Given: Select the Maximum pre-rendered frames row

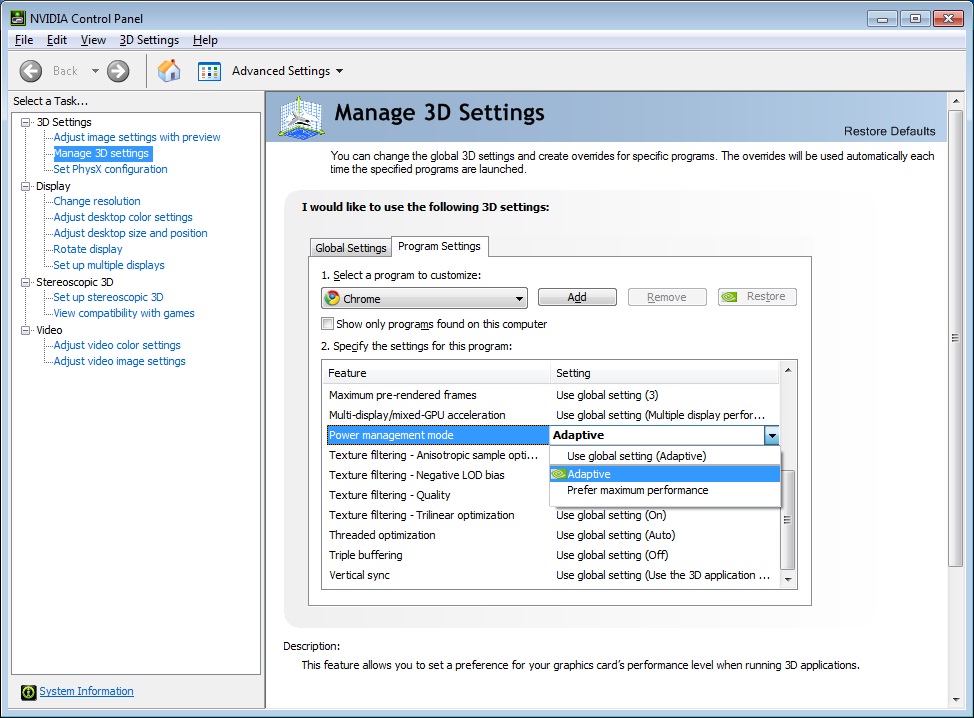Looking at the screenshot, I should (x=552, y=395).
